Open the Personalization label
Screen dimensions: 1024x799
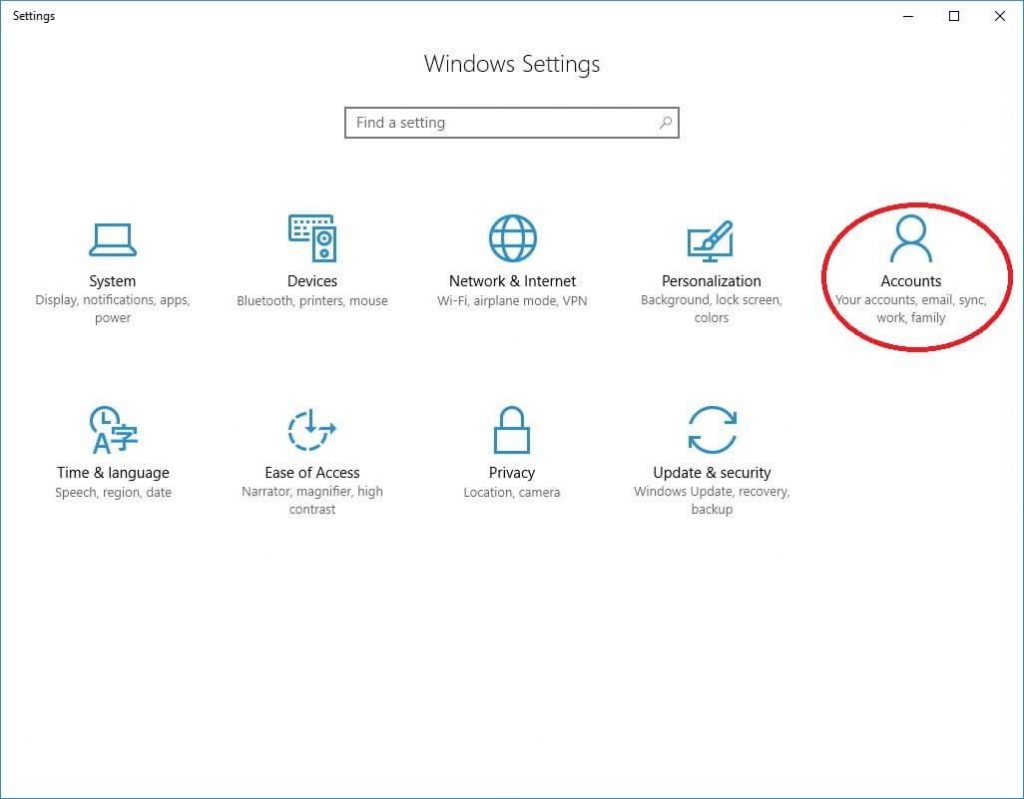coord(711,281)
